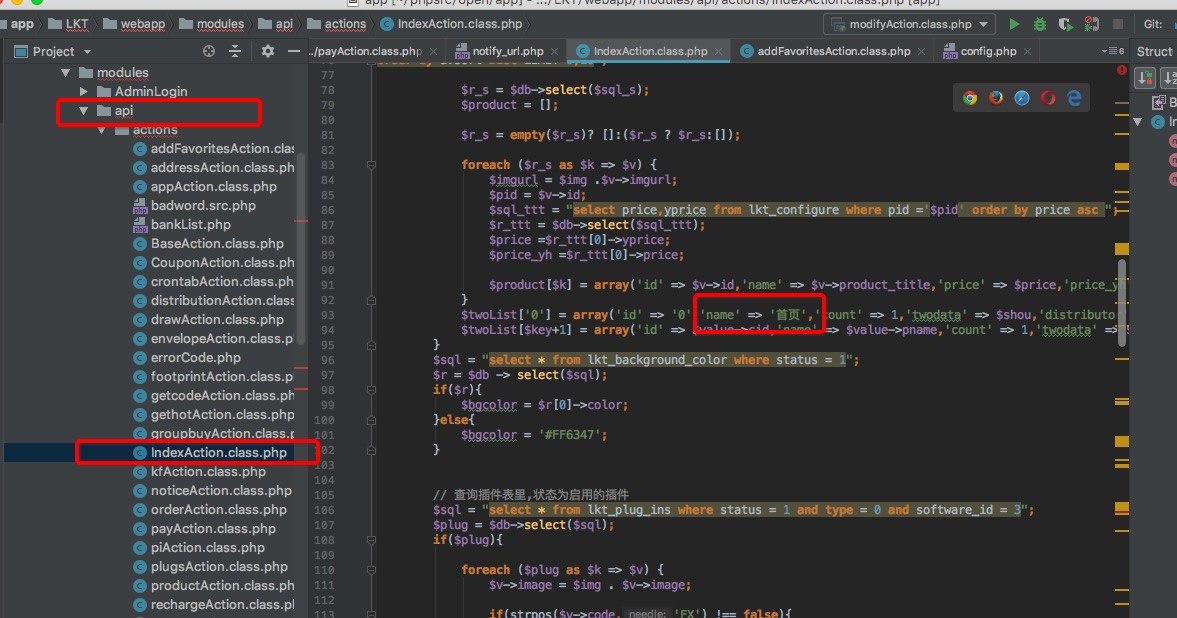Close the payAction.class.php tab
The height and width of the screenshot is (618, 1177).
tap(433, 51)
